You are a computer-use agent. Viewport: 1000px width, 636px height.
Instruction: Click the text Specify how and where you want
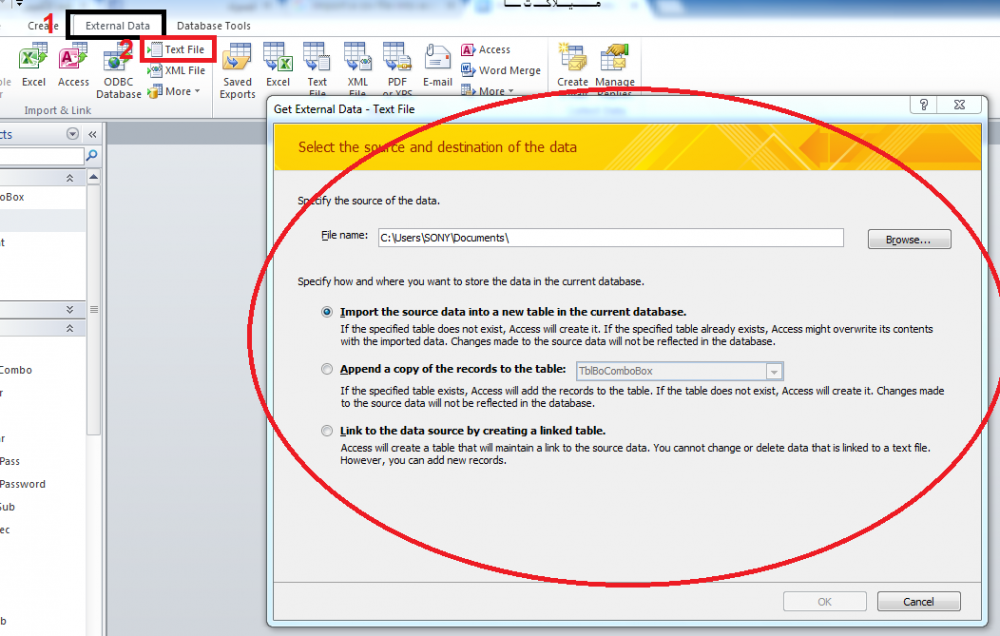tap(471, 281)
